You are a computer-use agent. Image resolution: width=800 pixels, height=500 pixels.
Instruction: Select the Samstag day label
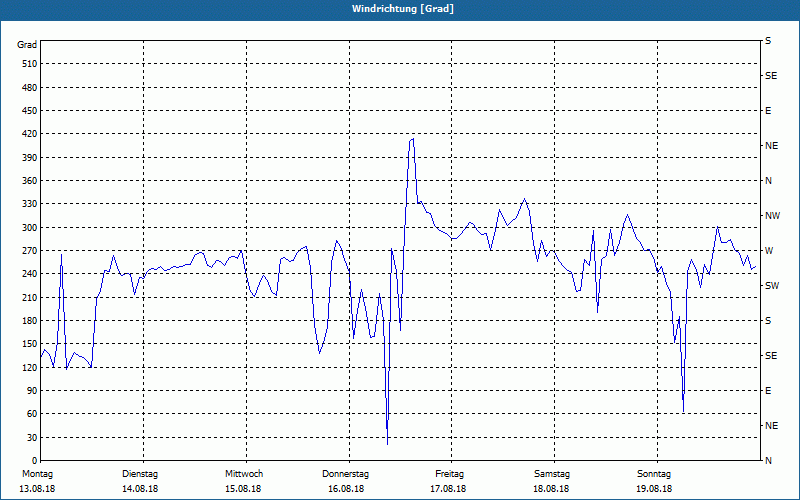point(552,474)
